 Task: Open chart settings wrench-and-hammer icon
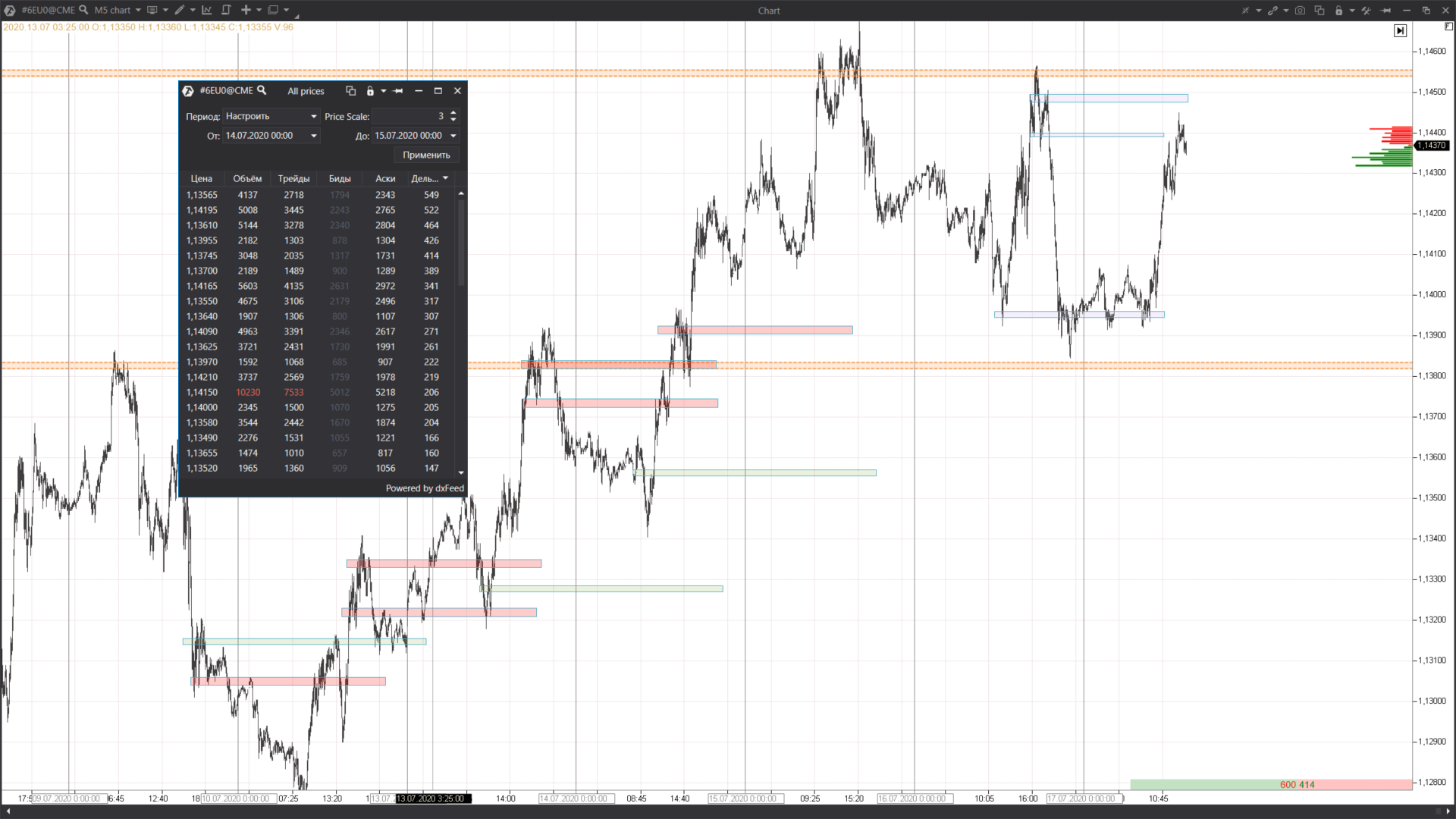tap(1366, 10)
